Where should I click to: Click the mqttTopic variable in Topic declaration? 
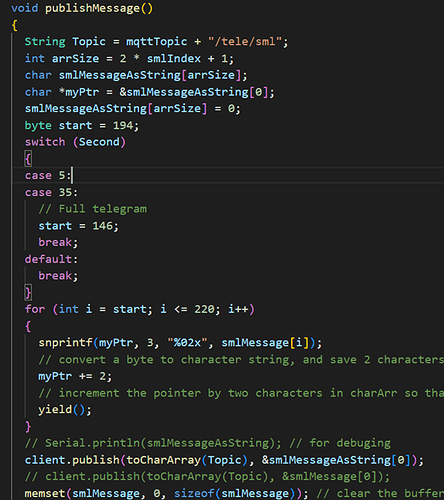coord(156,42)
